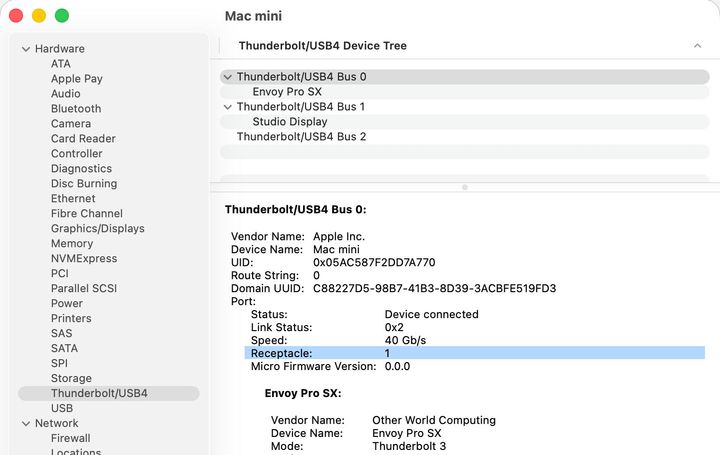This screenshot has width=720, height=455.
Task: Select SPI in the sidebar
Action: 59,364
